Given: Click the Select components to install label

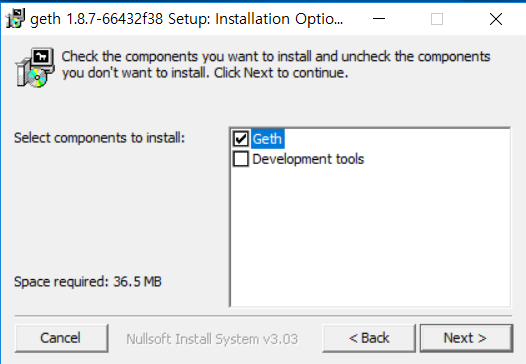Looking at the screenshot, I should 100,138.
